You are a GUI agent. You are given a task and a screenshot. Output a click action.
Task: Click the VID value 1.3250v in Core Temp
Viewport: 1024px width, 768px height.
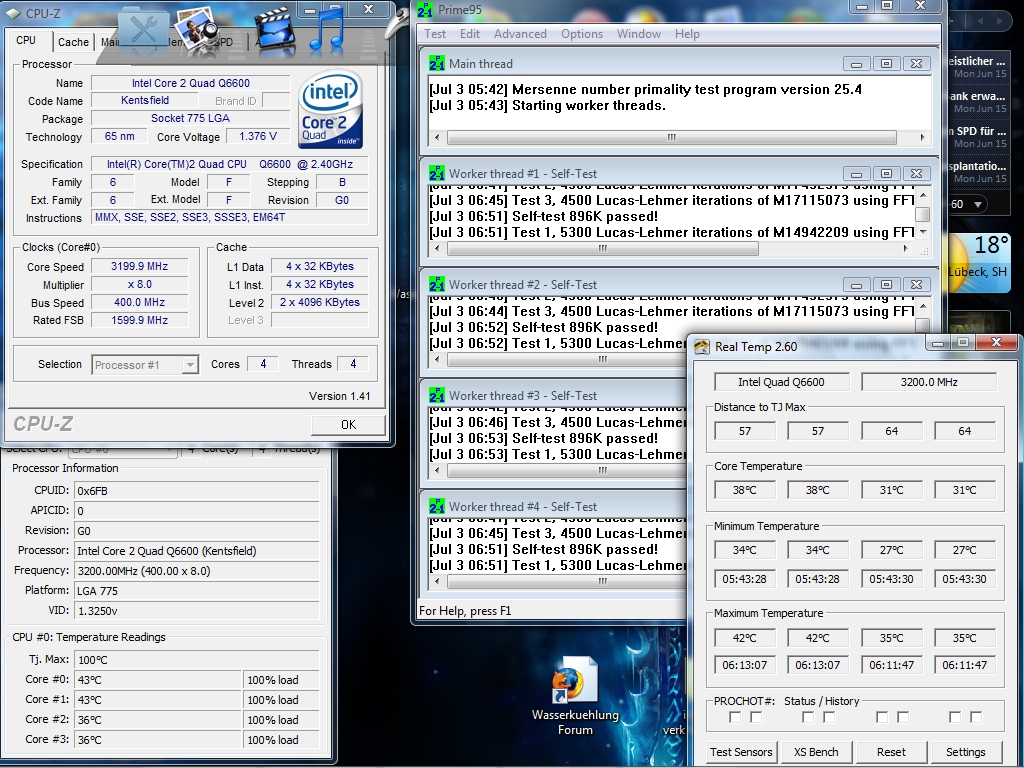pos(197,611)
